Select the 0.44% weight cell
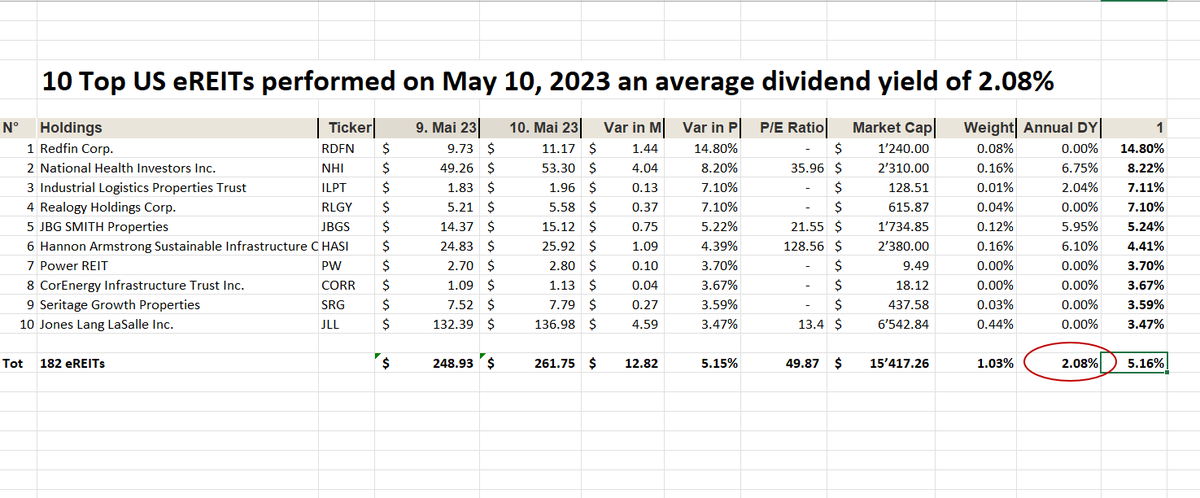The image size is (1200, 498). click(977, 324)
